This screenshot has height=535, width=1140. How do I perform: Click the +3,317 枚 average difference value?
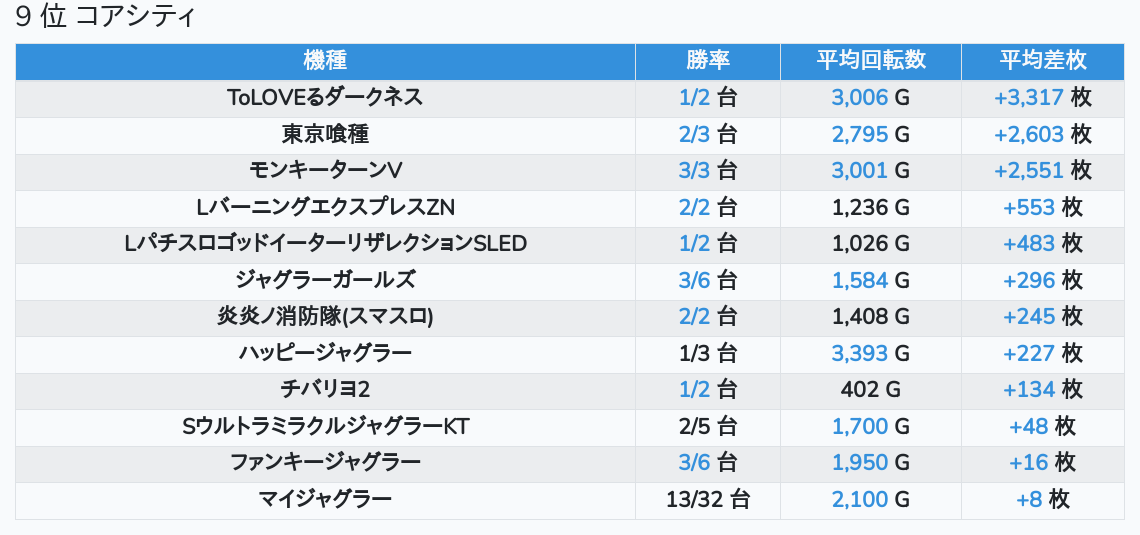pyautogui.click(x=1042, y=98)
